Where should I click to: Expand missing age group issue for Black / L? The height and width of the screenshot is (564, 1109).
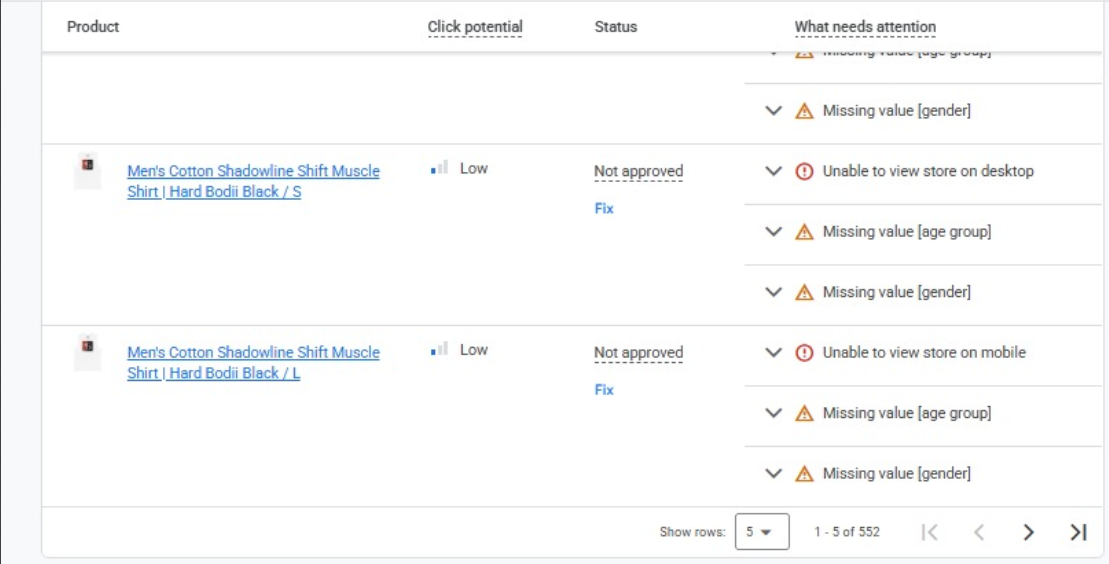pos(773,413)
